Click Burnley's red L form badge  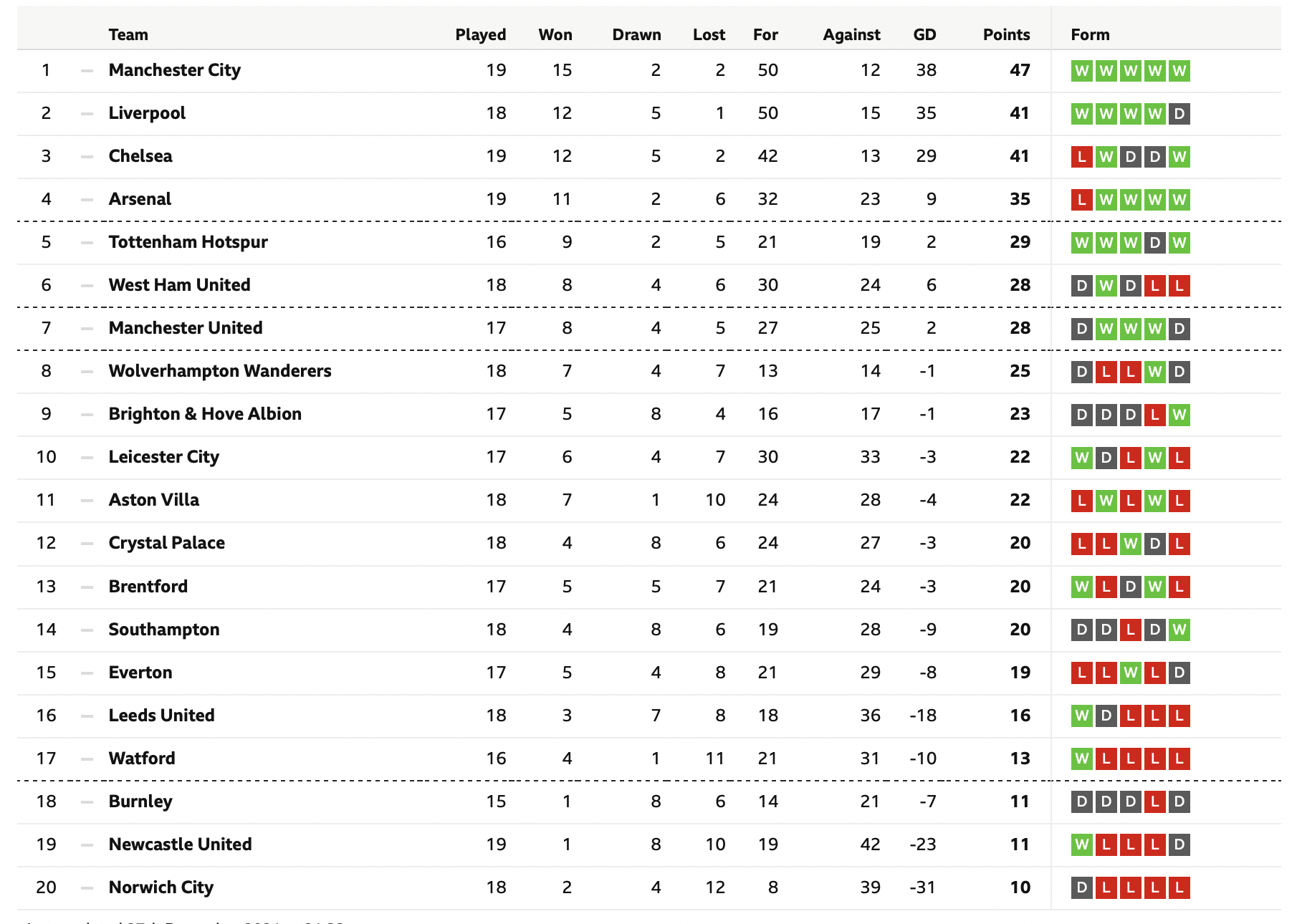pos(1155,802)
